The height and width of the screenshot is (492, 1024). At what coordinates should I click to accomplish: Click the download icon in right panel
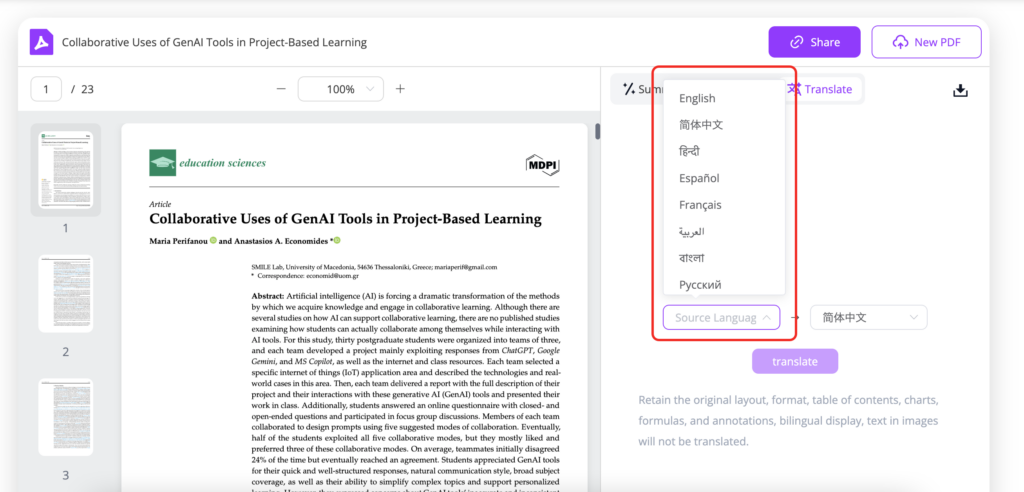click(960, 90)
